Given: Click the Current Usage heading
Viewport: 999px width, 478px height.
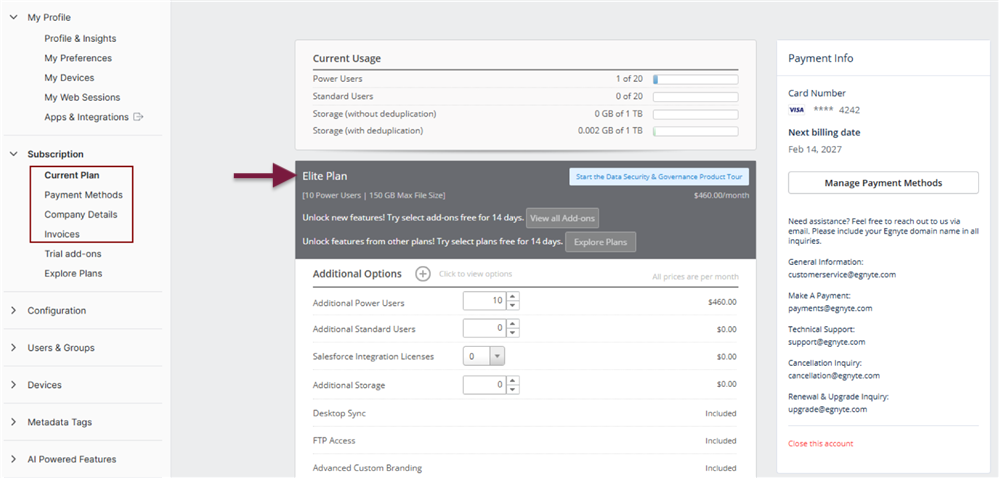Looking at the screenshot, I should tap(347, 58).
